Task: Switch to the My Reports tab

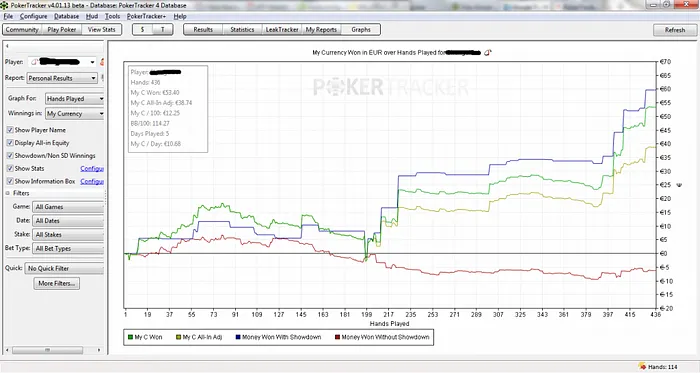Action: (321, 29)
